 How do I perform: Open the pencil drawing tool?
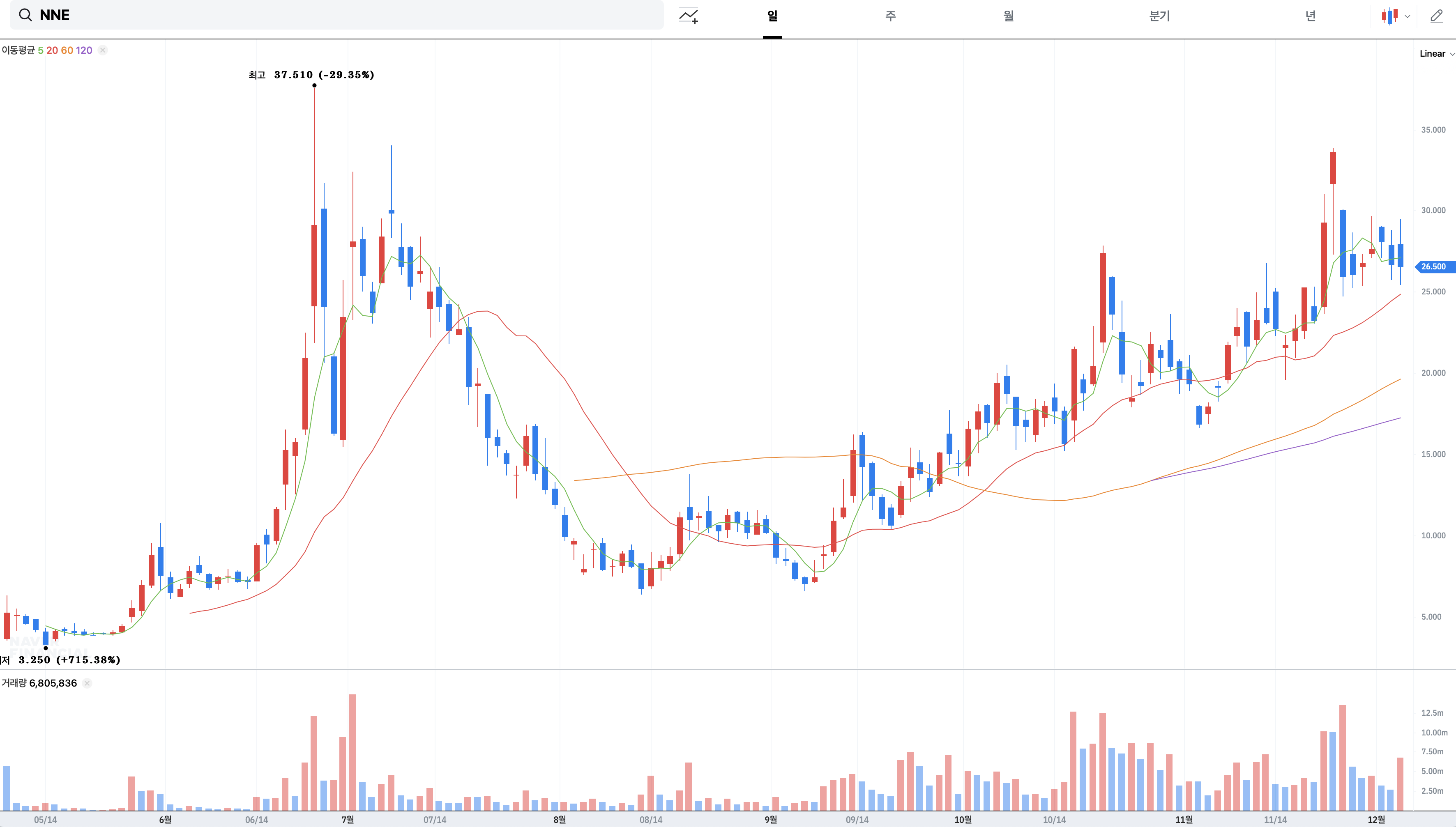pos(1436,16)
